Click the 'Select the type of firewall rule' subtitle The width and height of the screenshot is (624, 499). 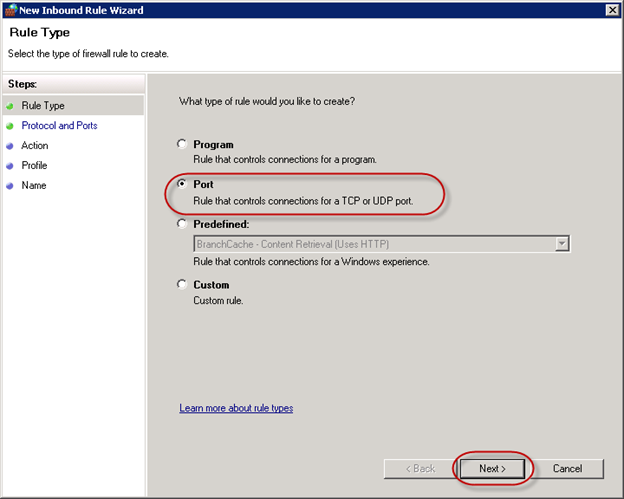click(x=88, y=54)
